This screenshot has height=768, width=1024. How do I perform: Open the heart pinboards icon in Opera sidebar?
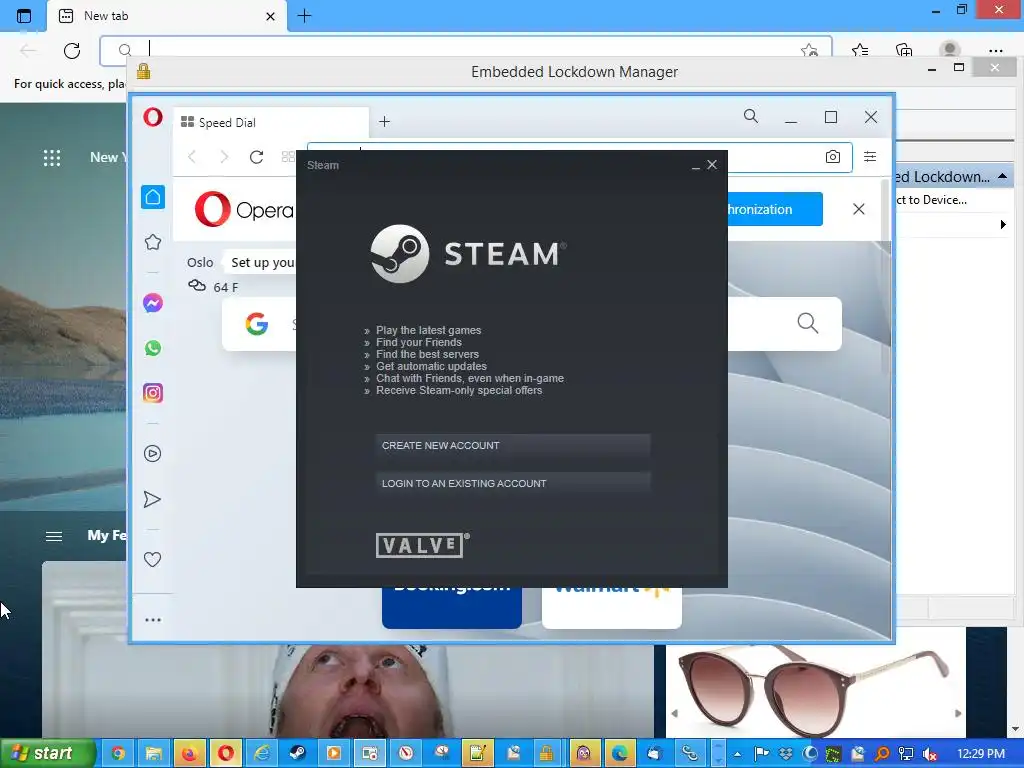[x=152, y=560]
